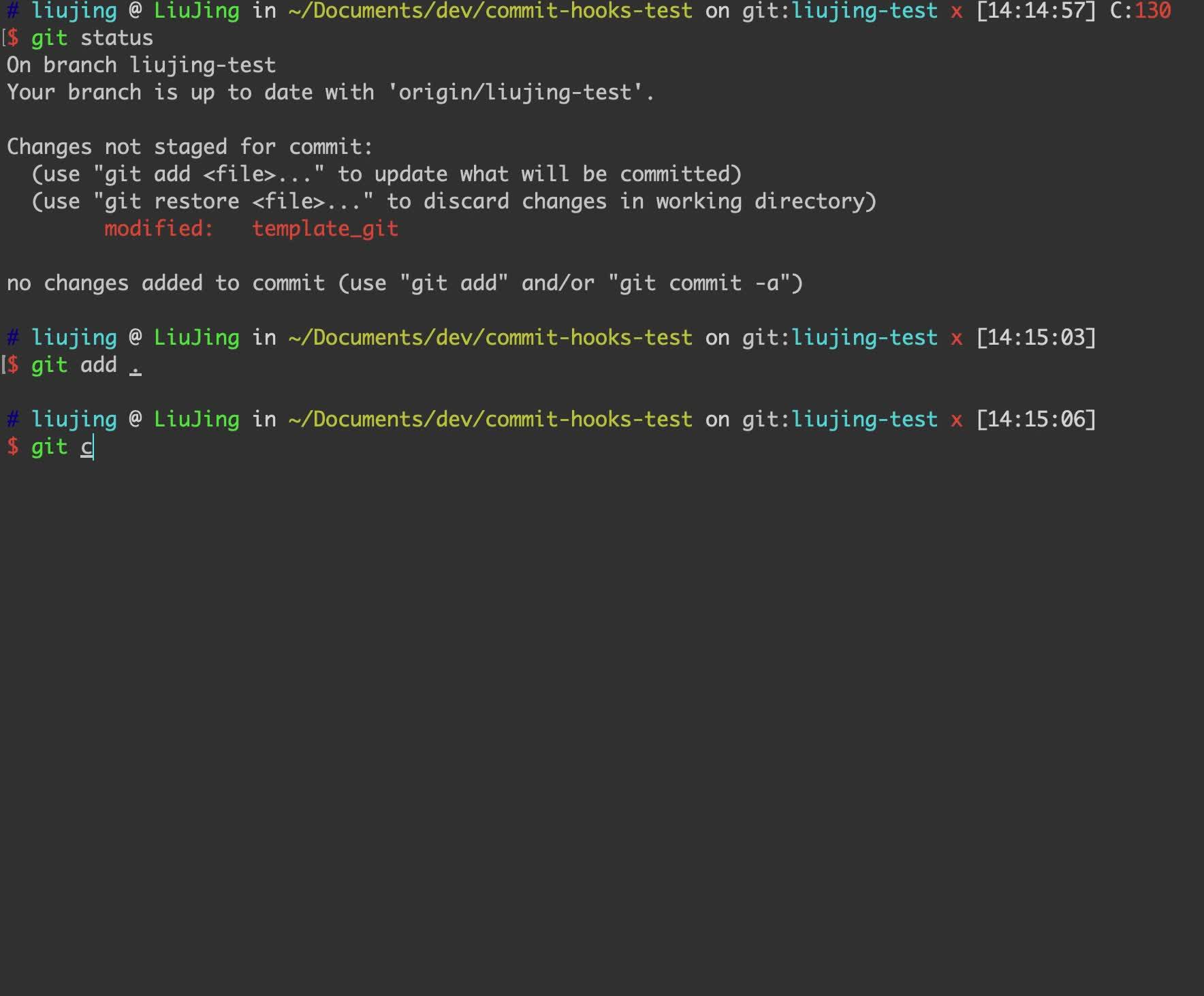Click the timestamp [14:15:03]
Screen dimensions: 1204x996
[x=1036, y=337]
